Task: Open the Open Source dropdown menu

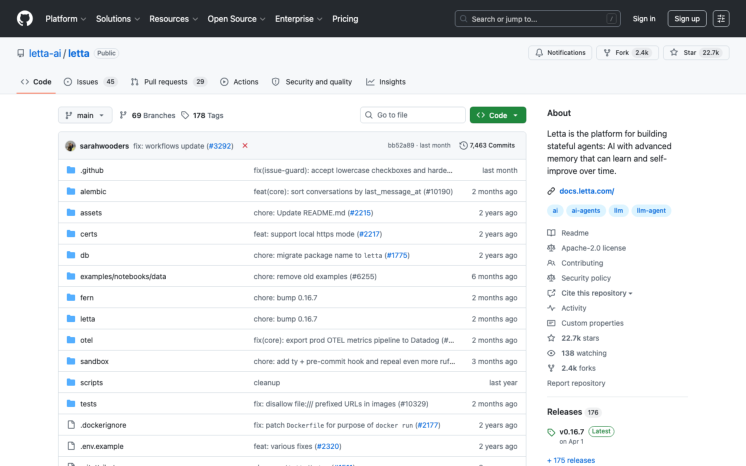Action: tap(236, 19)
